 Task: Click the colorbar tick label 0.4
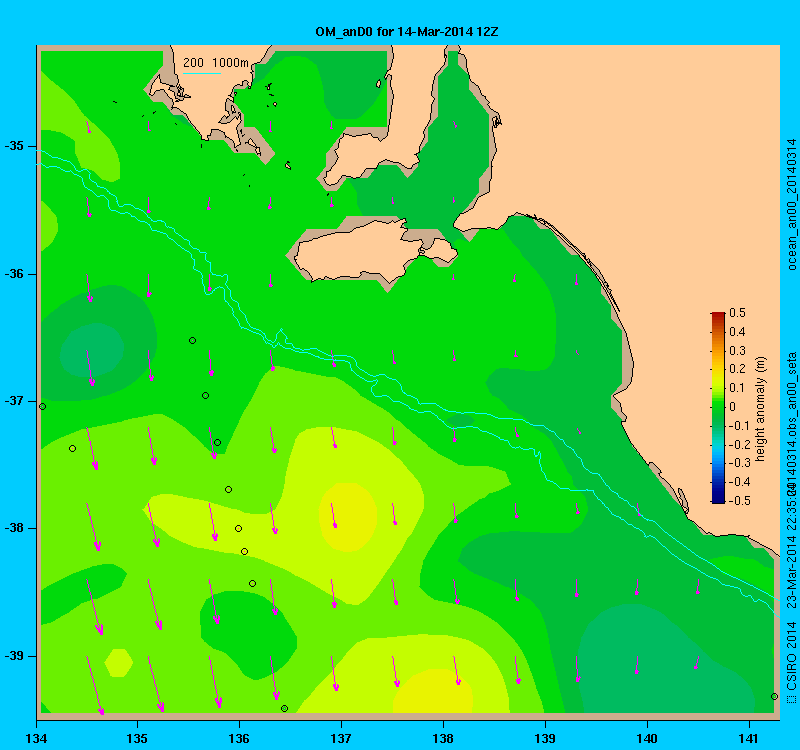[737, 332]
